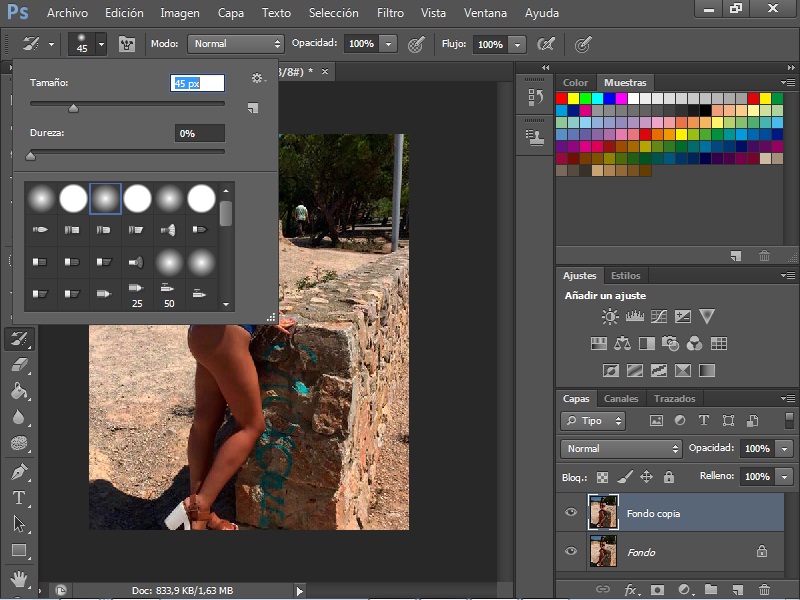The width and height of the screenshot is (800, 600).
Task: Add layer mask icon in Capas panel
Action: pos(657,590)
